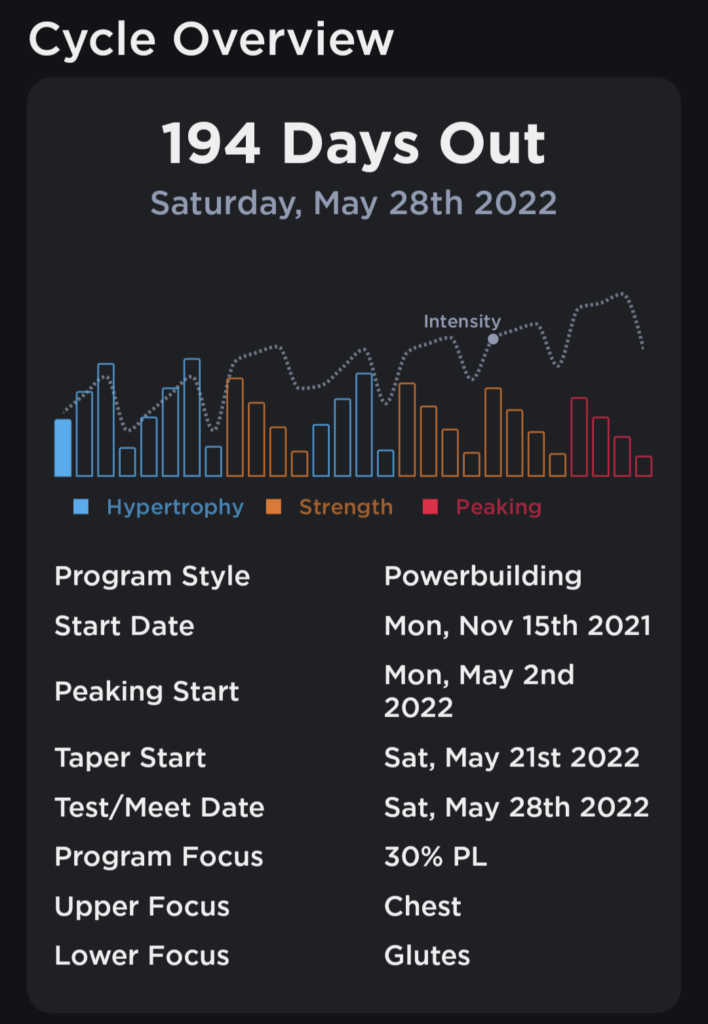Click the orange Strength legend swatch
This screenshot has height=1024, width=708.
click(x=274, y=507)
